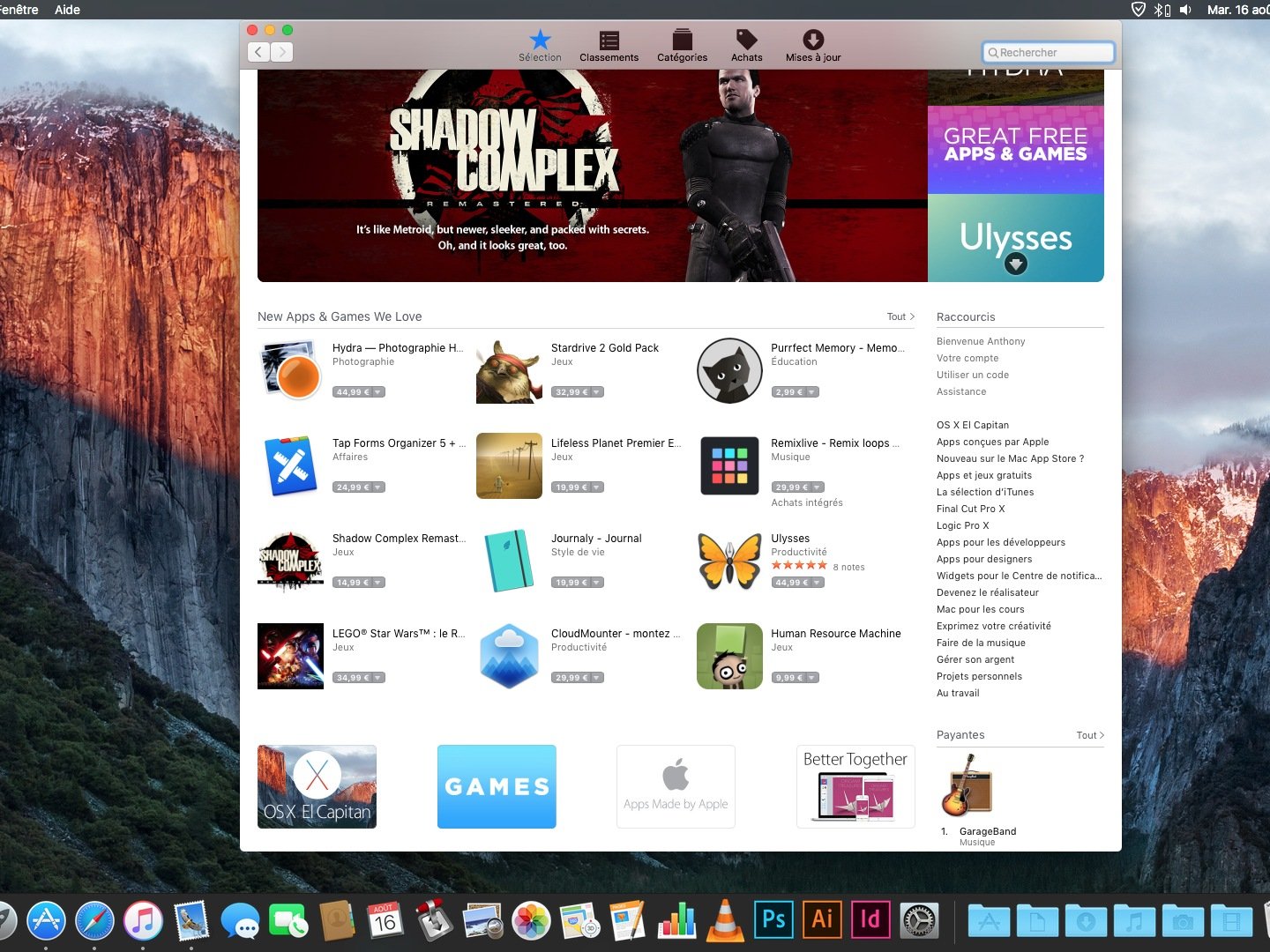Screen dimensions: 1270x952
Task: Open the Tap Forms Organizer 5 icon
Action: 291,466
